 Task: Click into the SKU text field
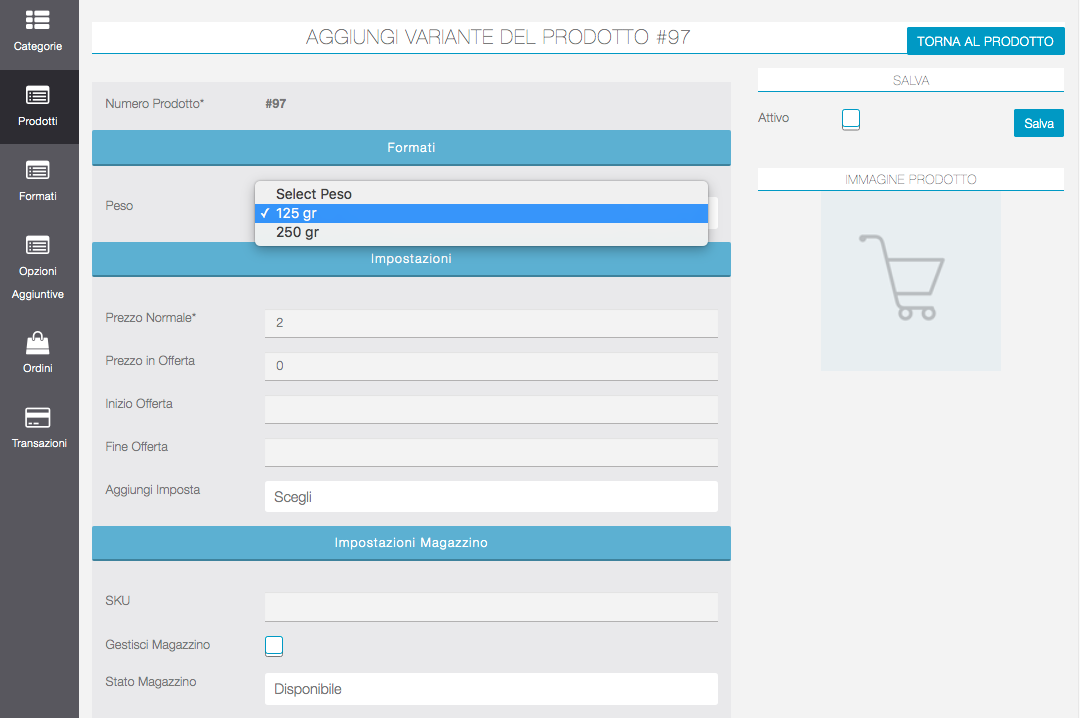(490, 607)
